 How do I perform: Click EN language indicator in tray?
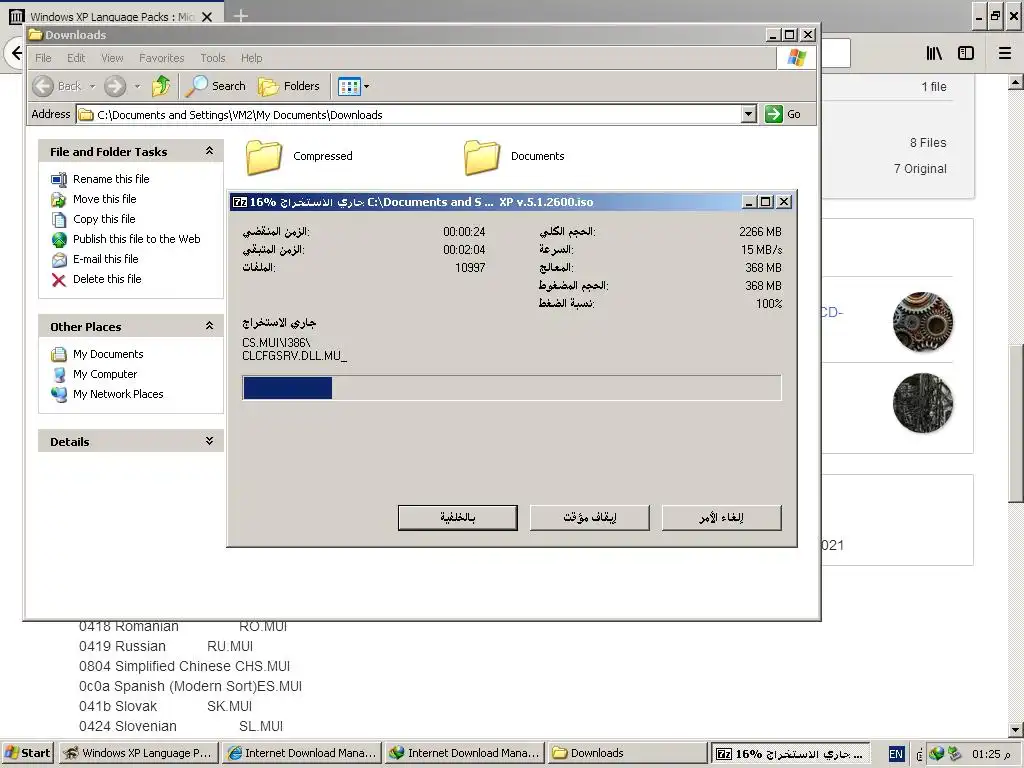[x=896, y=754]
